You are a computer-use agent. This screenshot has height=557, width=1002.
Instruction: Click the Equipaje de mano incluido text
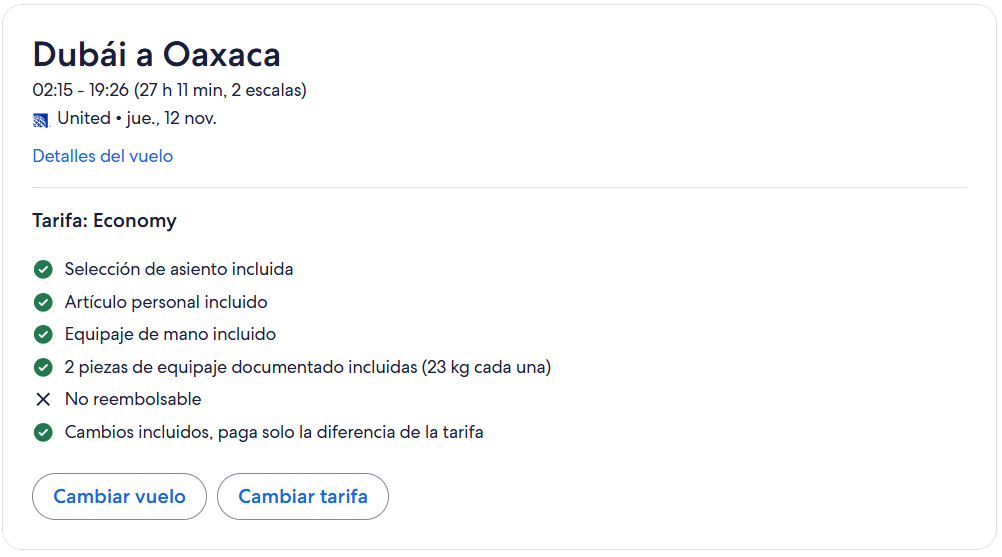170,334
